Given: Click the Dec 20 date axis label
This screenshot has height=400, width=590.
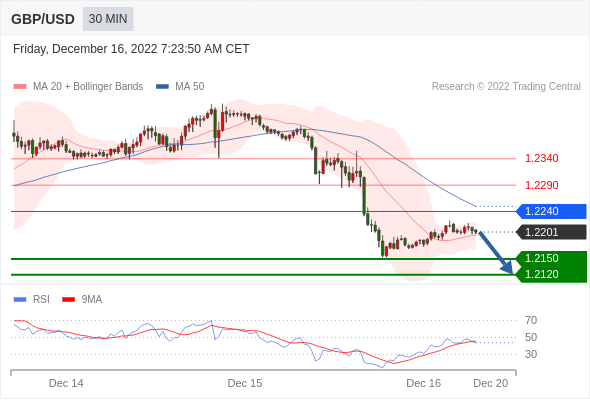Looking at the screenshot, I should [490, 383].
